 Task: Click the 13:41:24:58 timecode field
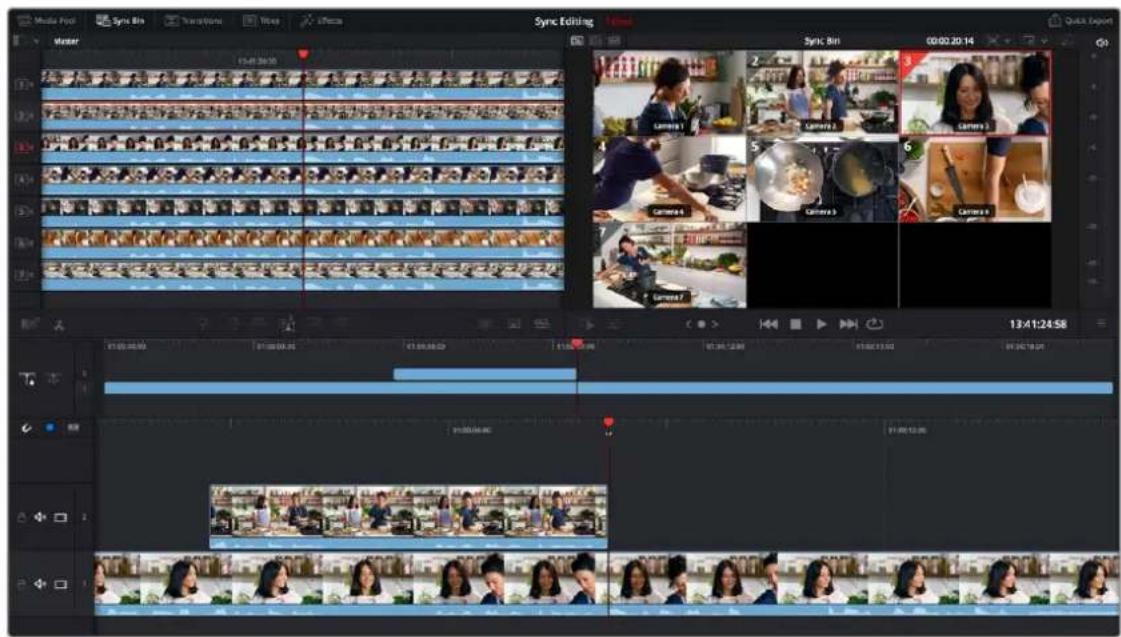click(1037, 324)
